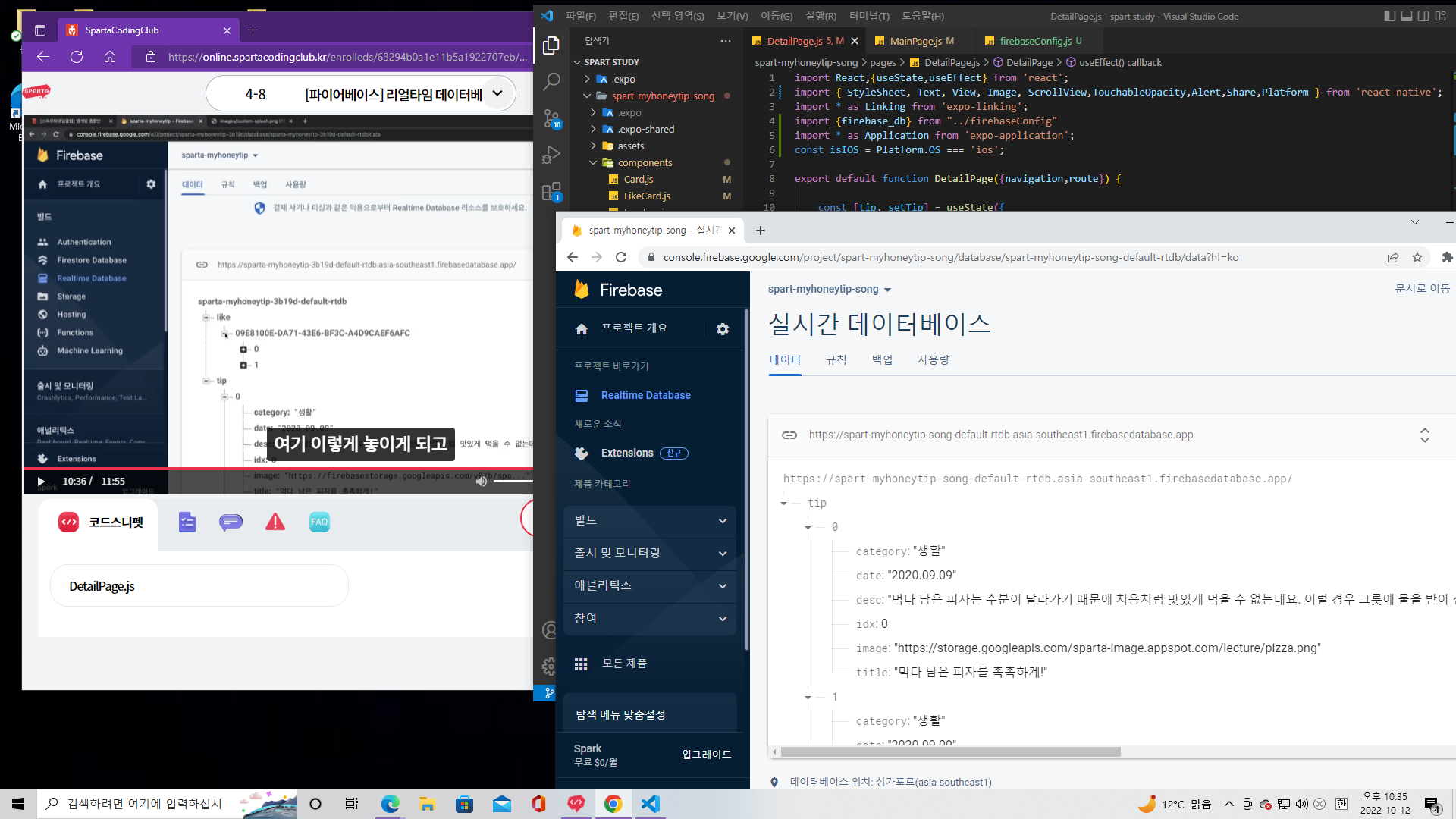
Task: Open File Explorer from the taskbar
Action: [x=427, y=804]
